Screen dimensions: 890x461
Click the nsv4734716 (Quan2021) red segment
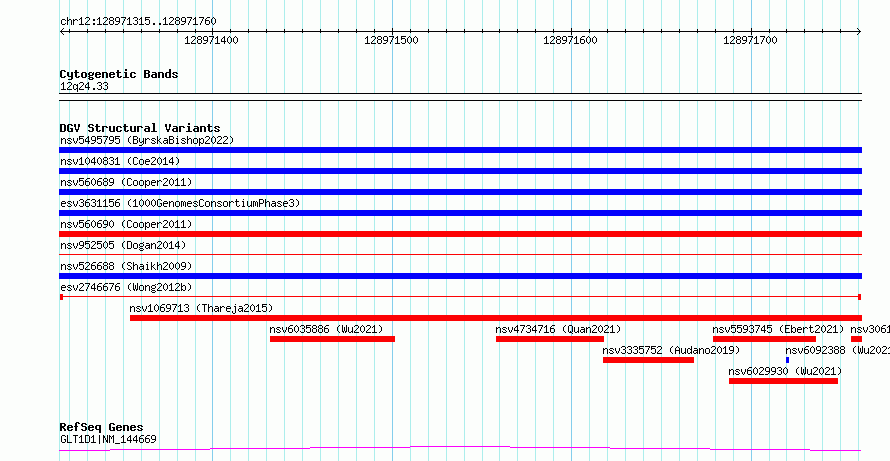(549, 339)
